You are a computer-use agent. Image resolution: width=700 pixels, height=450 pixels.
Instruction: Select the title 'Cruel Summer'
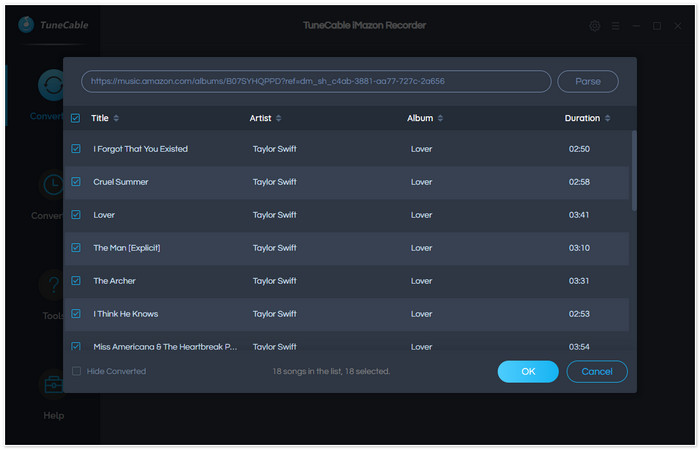pos(121,182)
